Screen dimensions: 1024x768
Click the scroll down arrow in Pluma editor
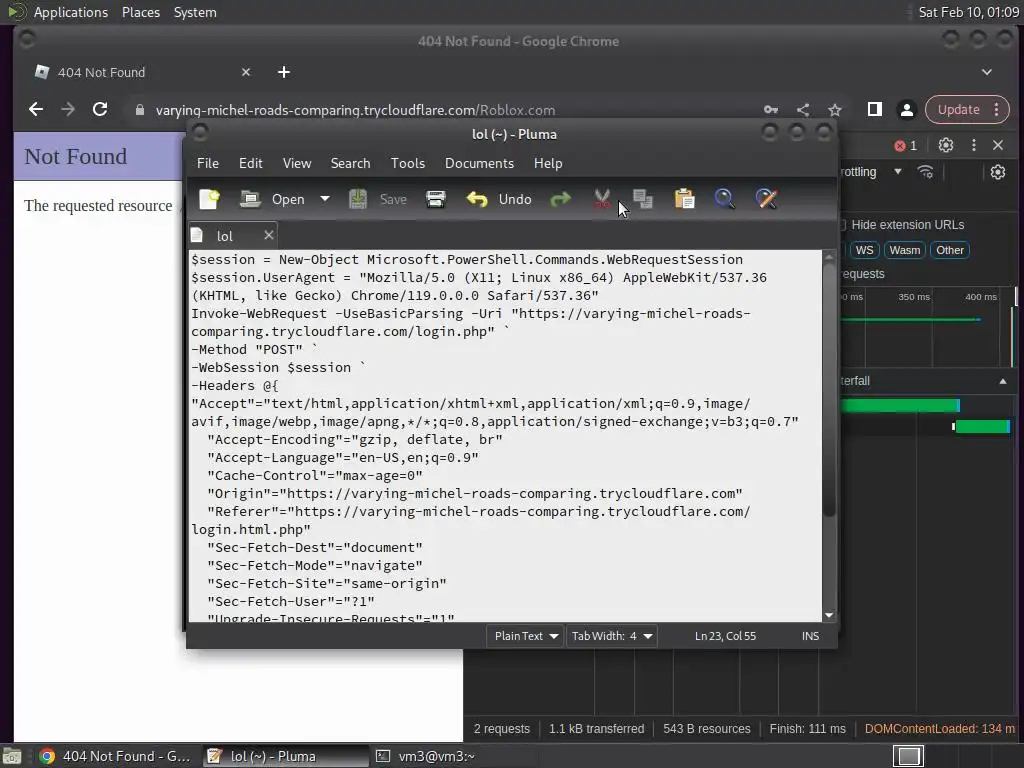[x=829, y=615]
